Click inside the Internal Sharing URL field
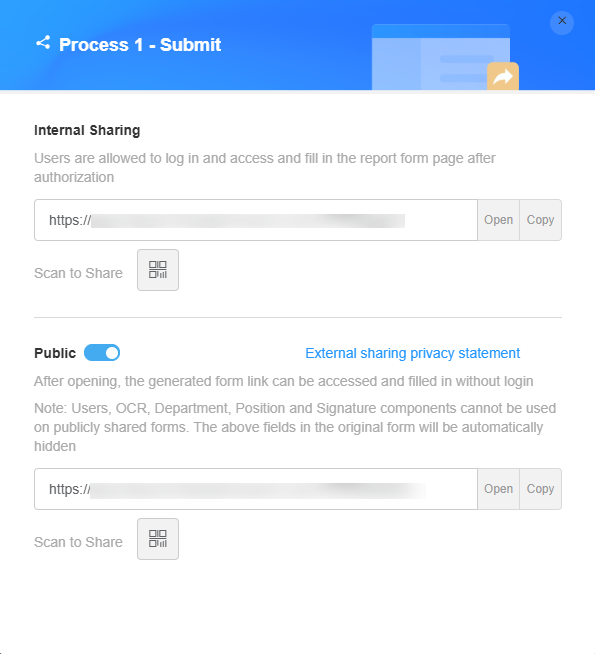The image size is (595, 654). (x=256, y=220)
